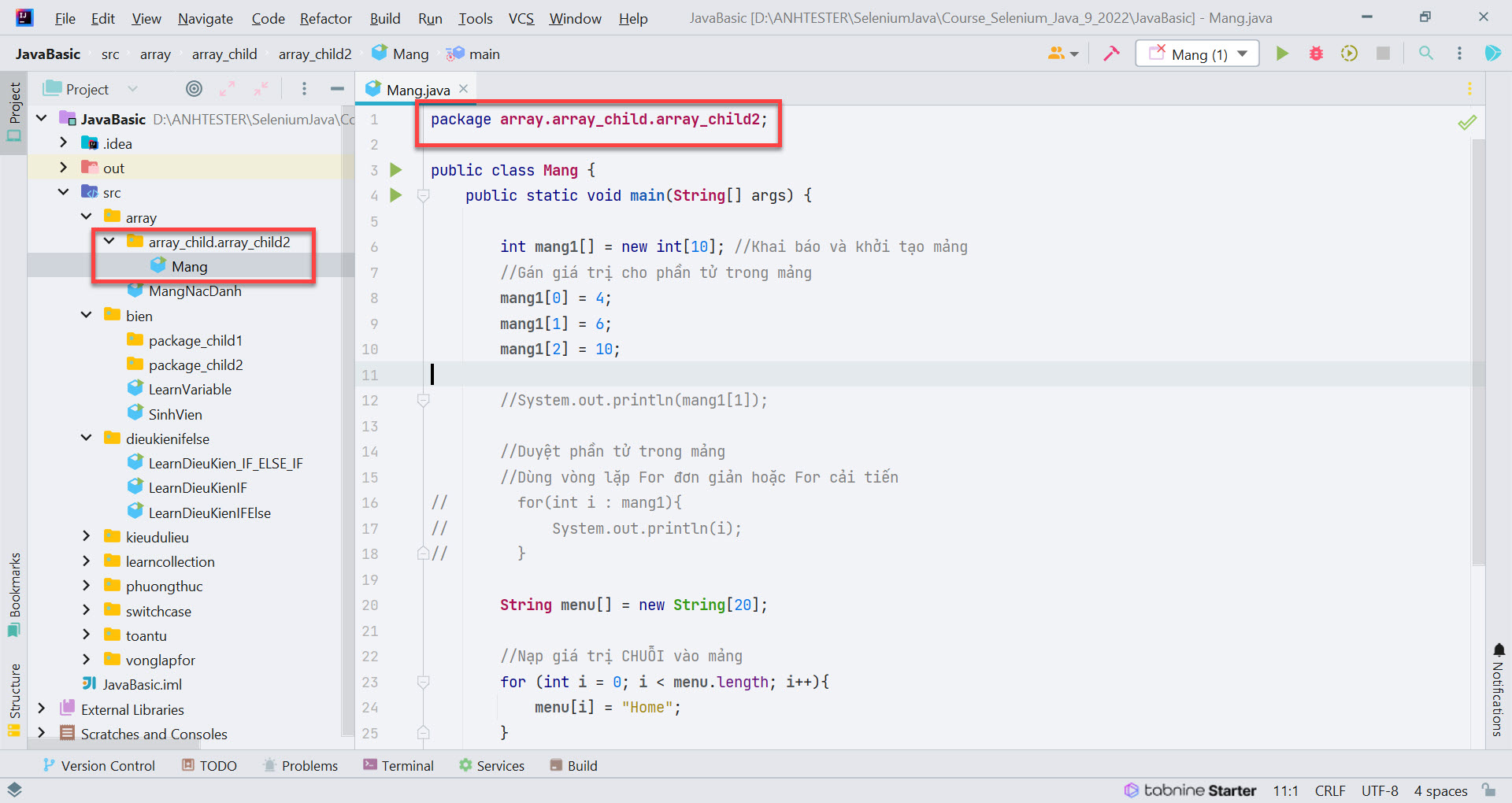Click the read-only lock status icon
The width and height of the screenshot is (1512, 803).
(x=1488, y=790)
